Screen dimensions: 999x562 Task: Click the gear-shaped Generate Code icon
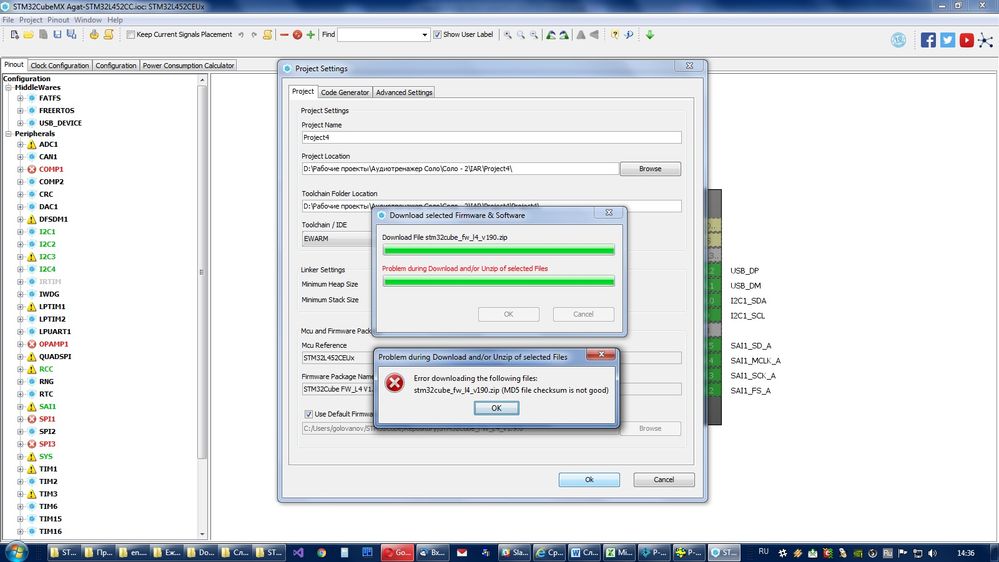[94, 34]
